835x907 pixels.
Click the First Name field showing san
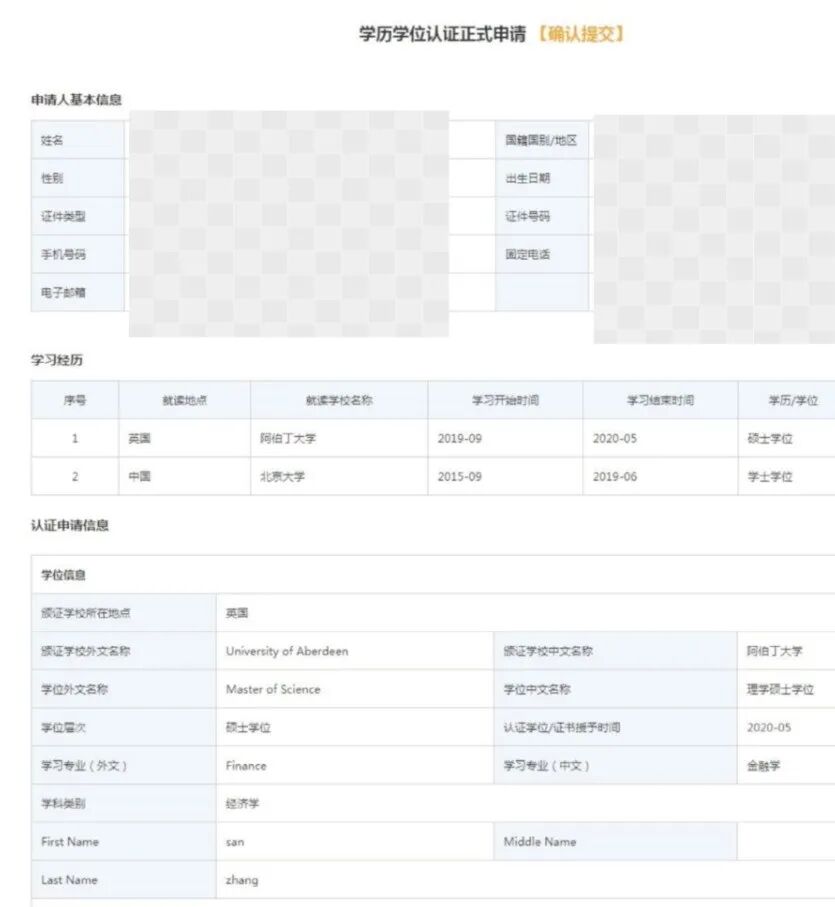tap(238, 842)
